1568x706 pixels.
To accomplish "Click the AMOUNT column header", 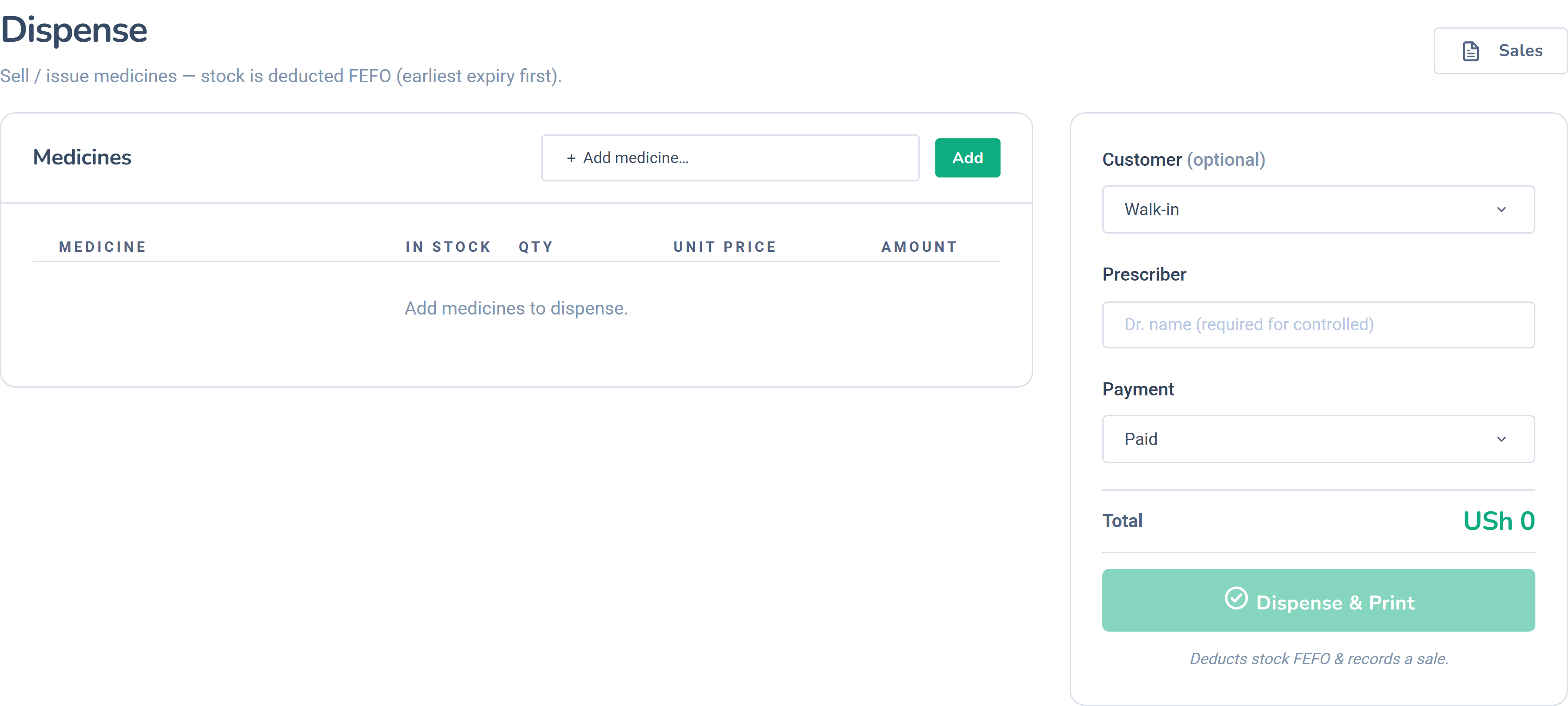I will (x=919, y=247).
